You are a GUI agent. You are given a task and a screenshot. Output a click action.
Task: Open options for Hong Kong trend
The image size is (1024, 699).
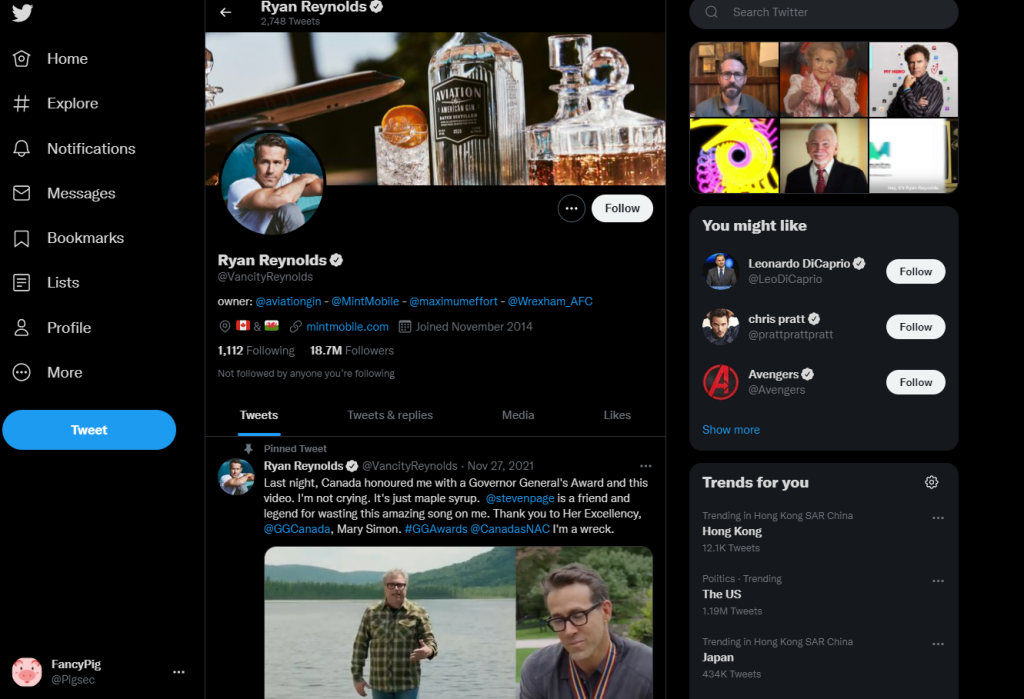938,517
